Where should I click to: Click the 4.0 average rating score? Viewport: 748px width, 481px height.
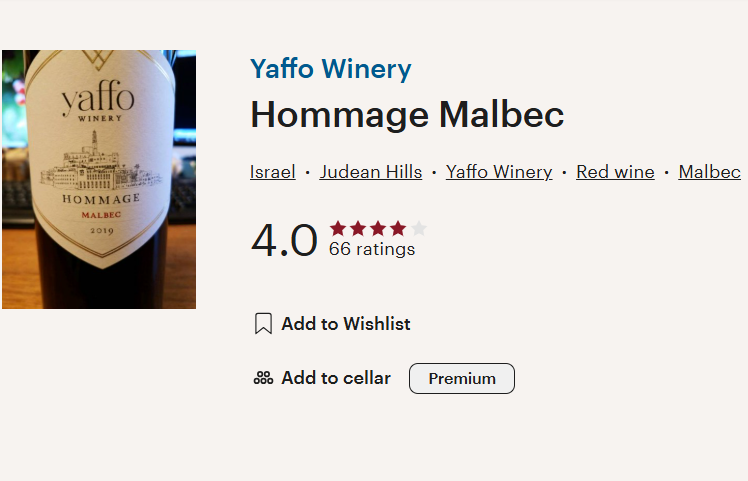(284, 241)
